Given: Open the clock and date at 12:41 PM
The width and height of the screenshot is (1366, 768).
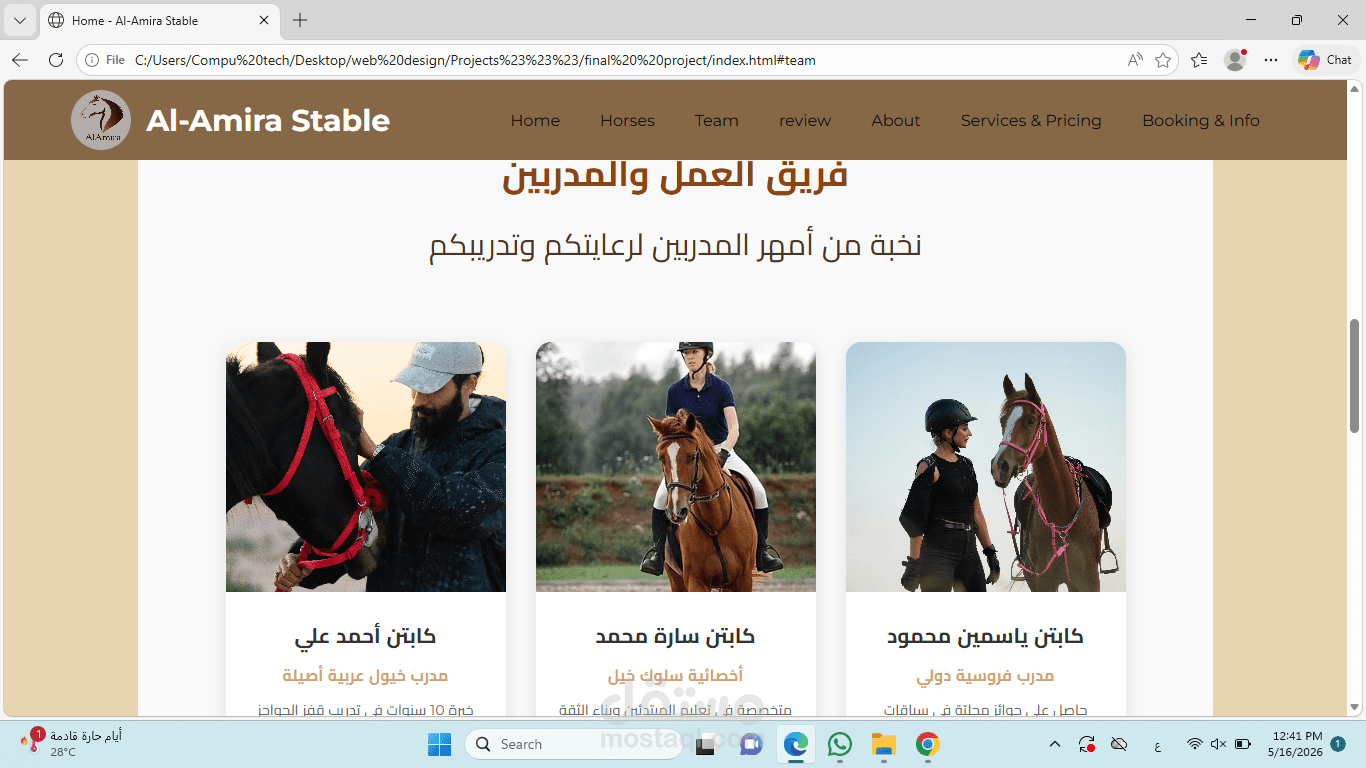Looking at the screenshot, I should coord(1294,744).
